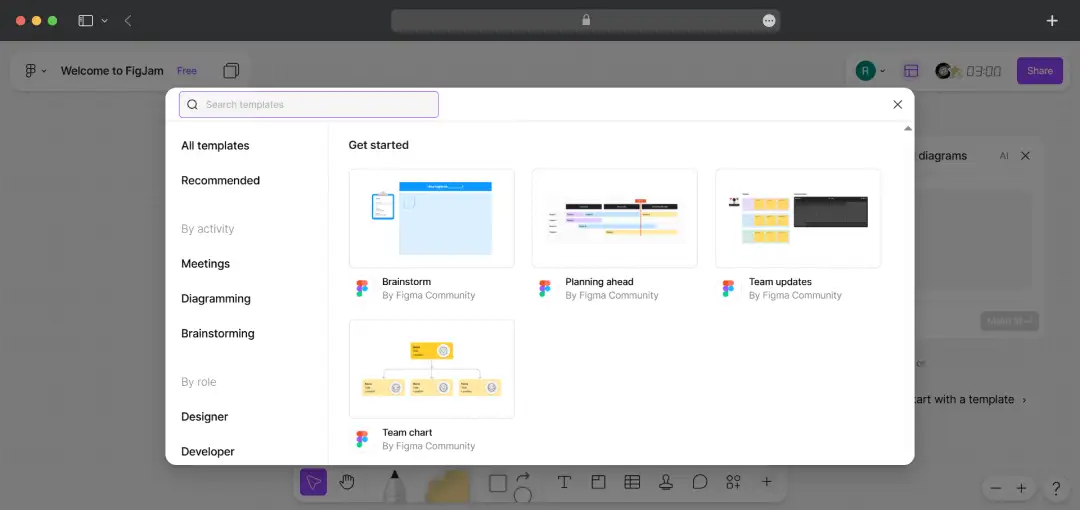Click the pages icon beside Free
Viewport: 1080px width, 510px height.
[231, 70]
